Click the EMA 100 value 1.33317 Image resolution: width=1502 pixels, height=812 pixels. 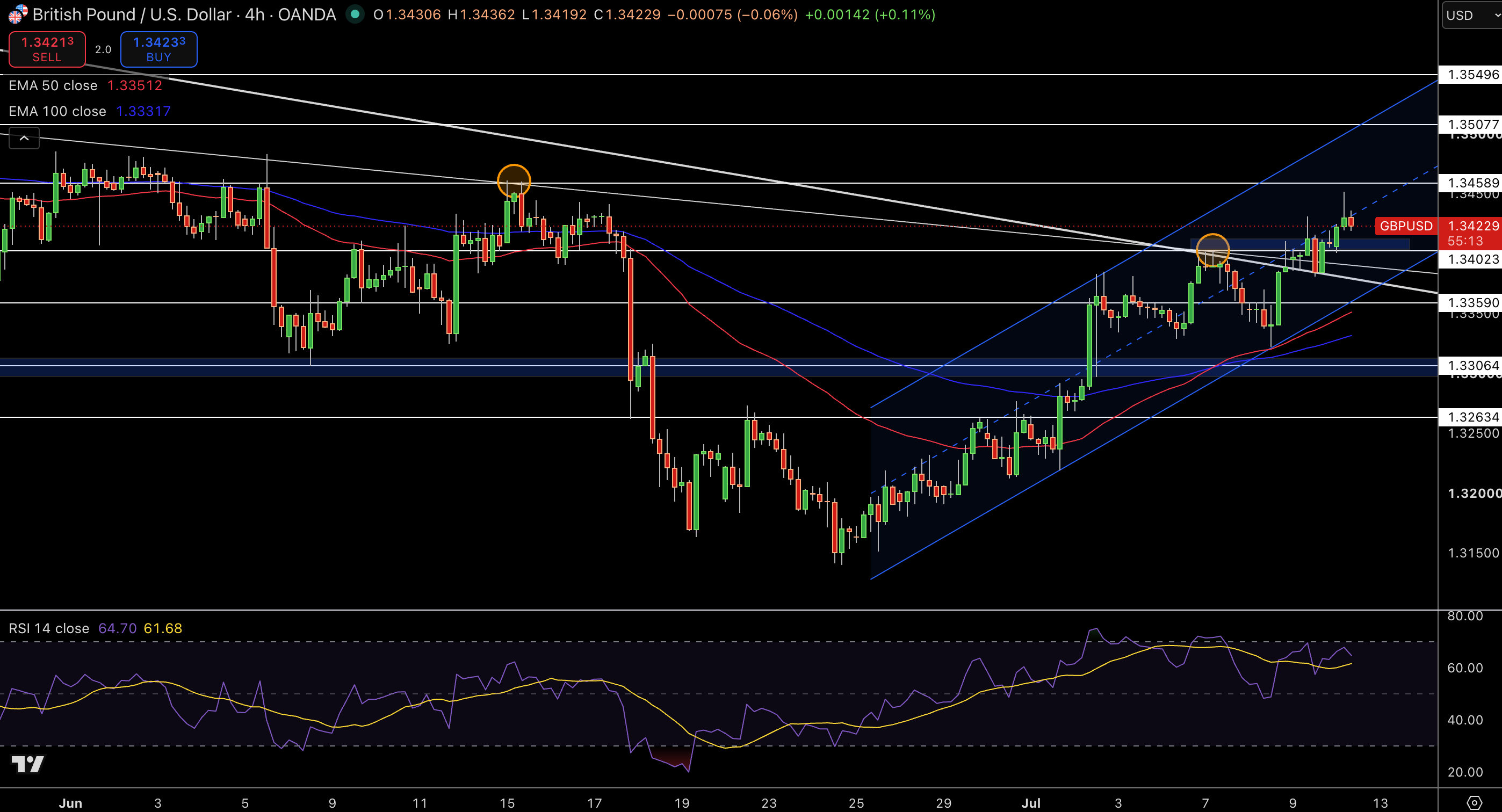pos(143,111)
